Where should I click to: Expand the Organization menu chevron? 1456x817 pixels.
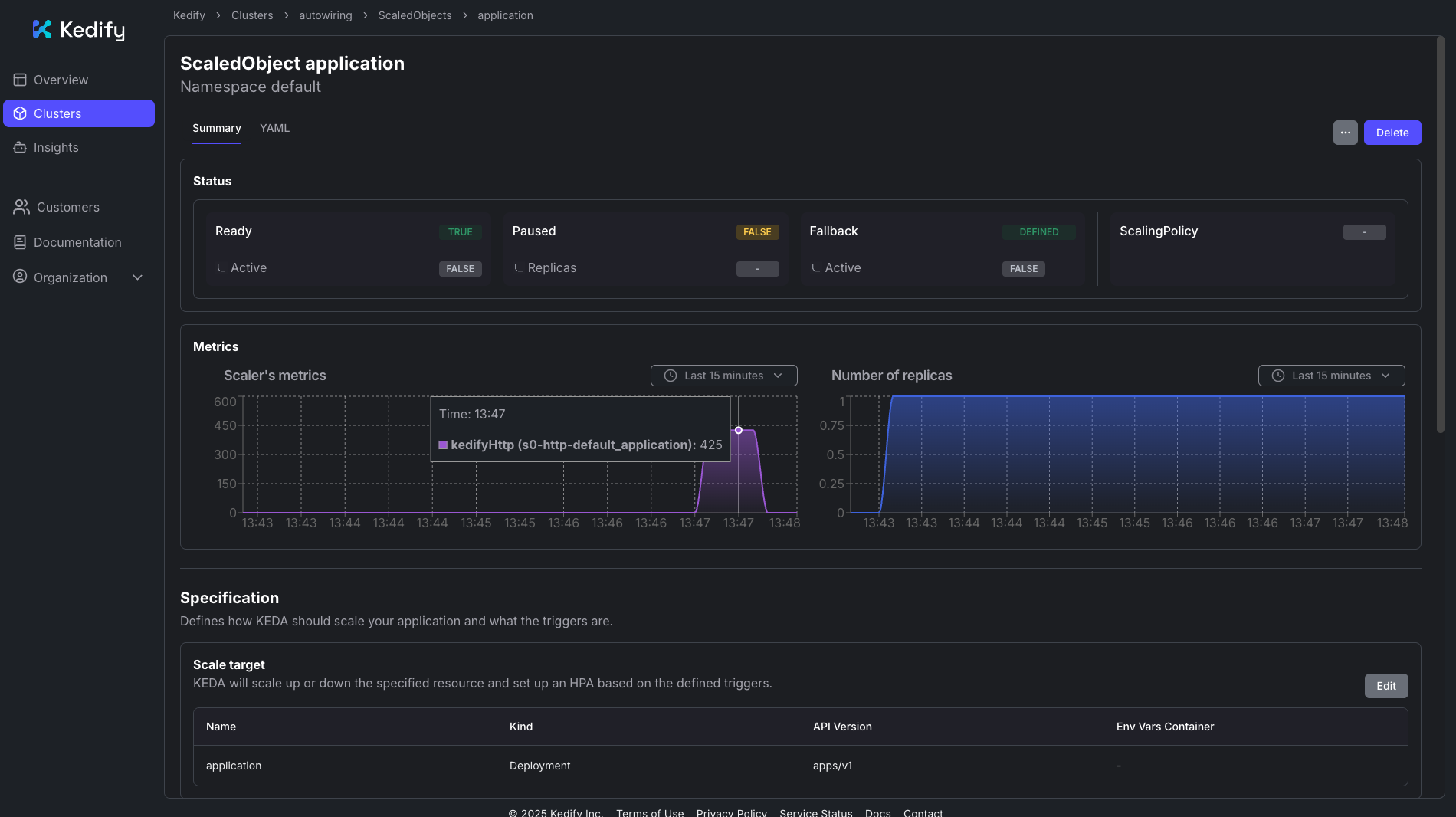pos(138,277)
